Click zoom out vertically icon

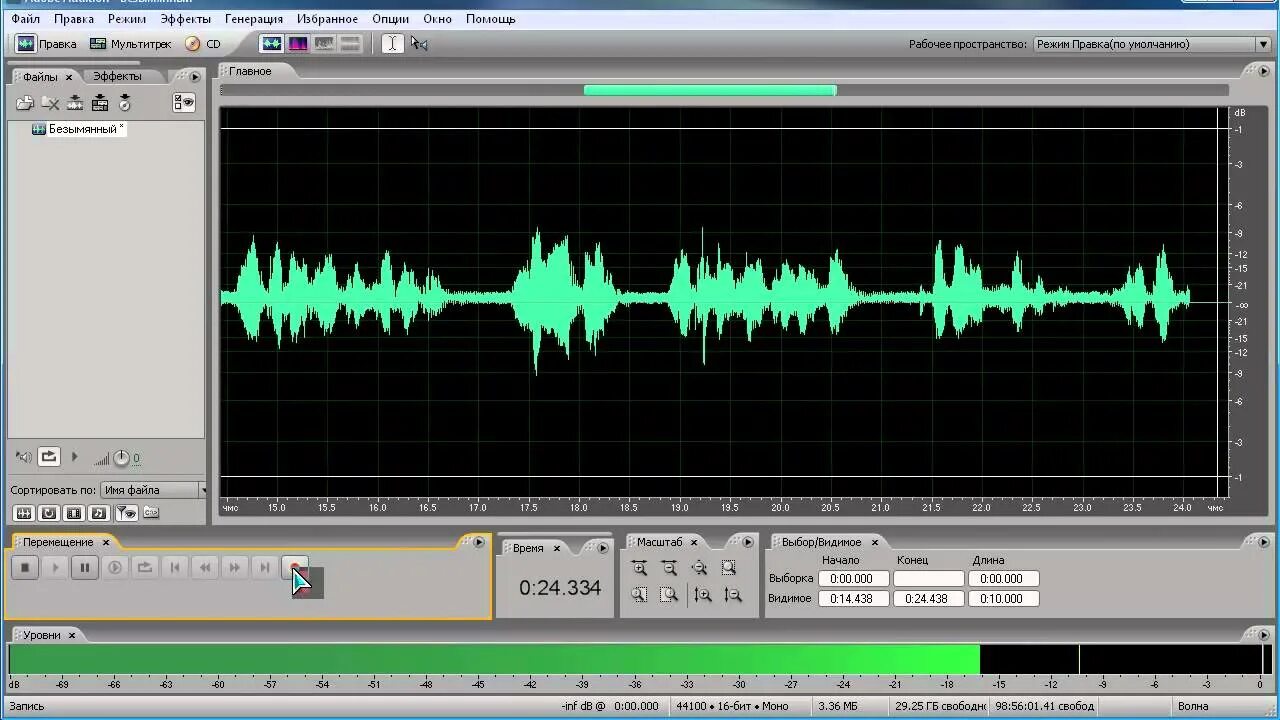point(733,595)
